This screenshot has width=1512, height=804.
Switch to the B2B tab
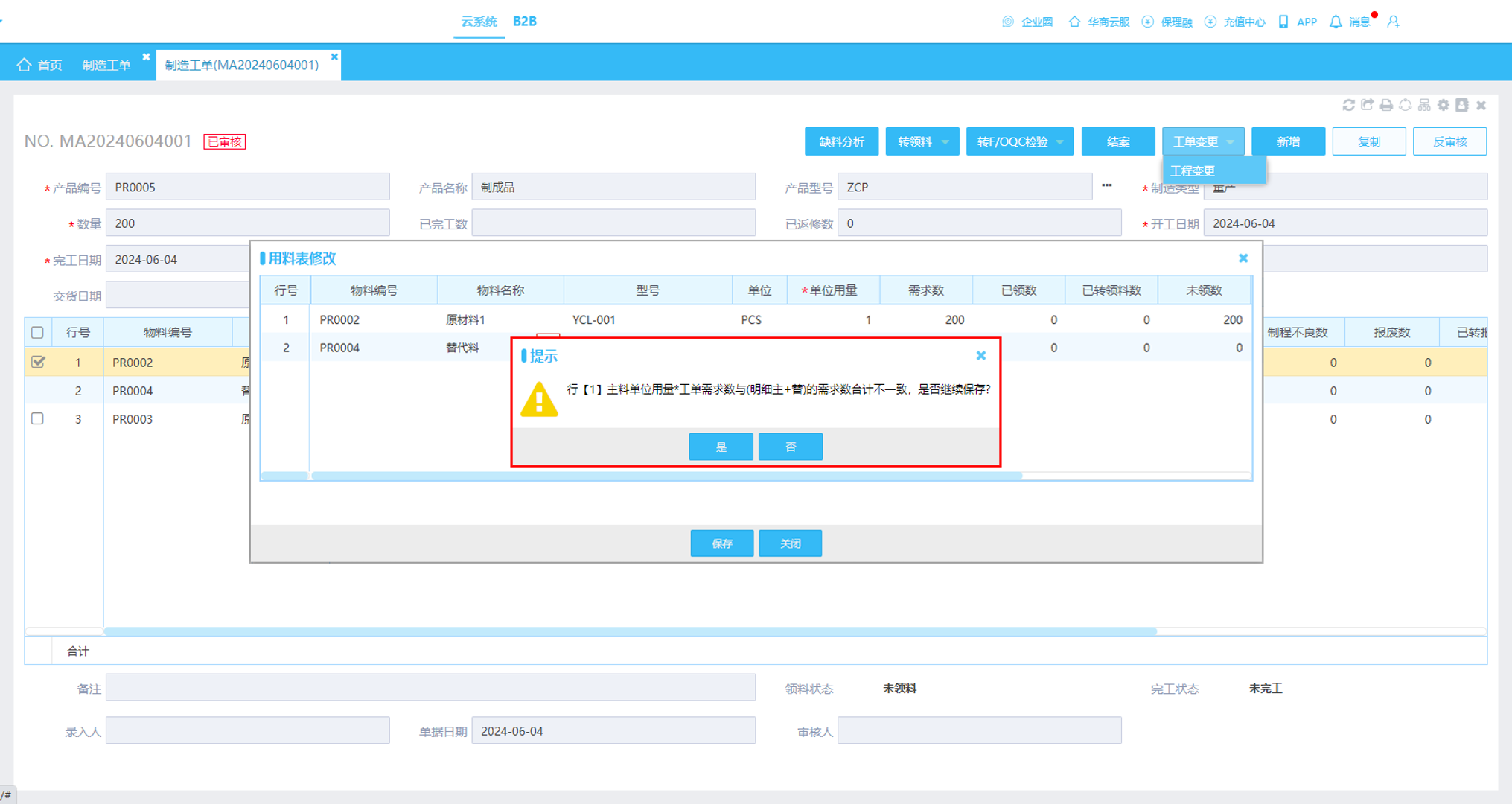(x=525, y=22)
